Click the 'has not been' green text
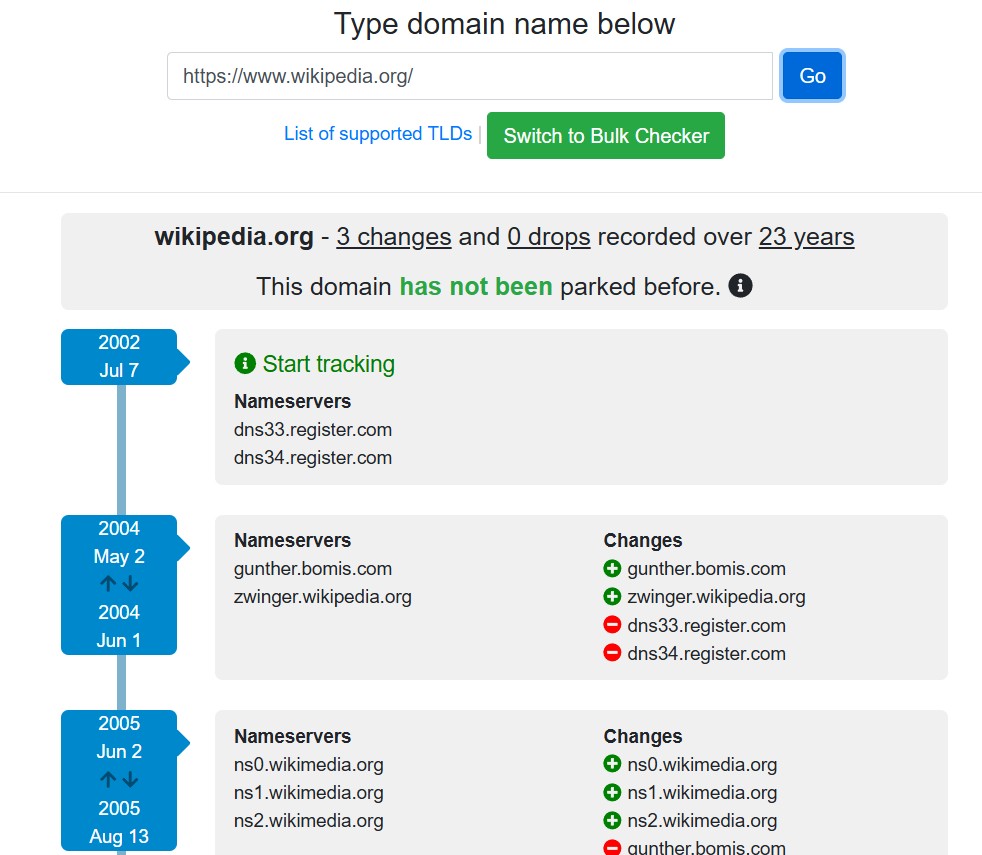This screenshot has height=855, width=982. coord(476,286)
